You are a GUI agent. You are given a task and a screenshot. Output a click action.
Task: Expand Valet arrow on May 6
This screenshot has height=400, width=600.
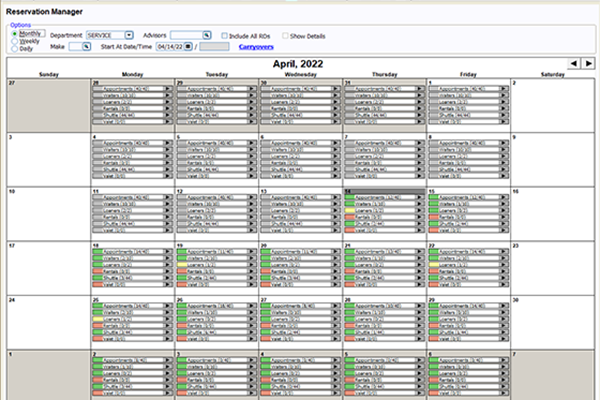coord(504,393)
